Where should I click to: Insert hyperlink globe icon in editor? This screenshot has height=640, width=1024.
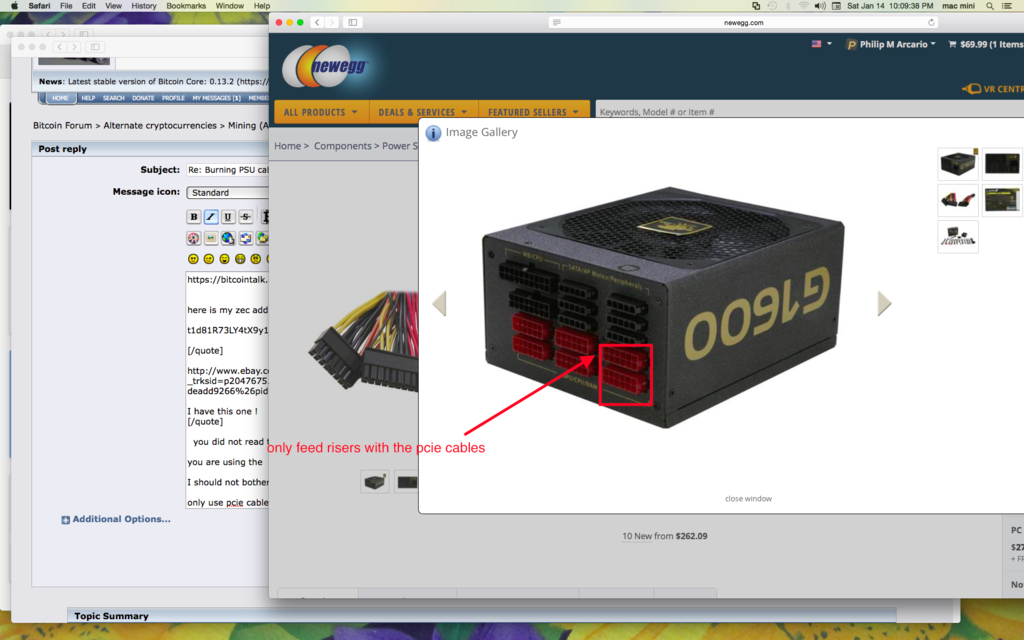point(228,238)
